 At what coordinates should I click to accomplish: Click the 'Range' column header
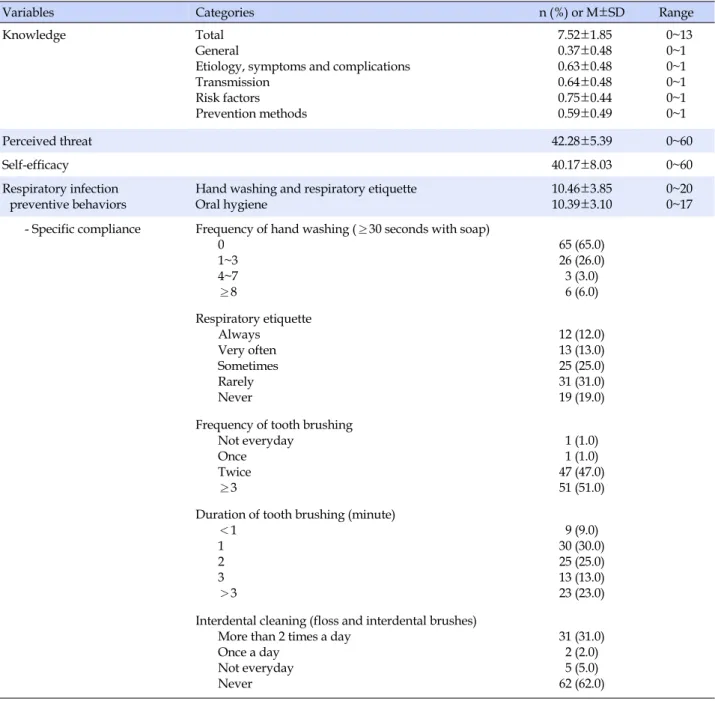point(676,13)
